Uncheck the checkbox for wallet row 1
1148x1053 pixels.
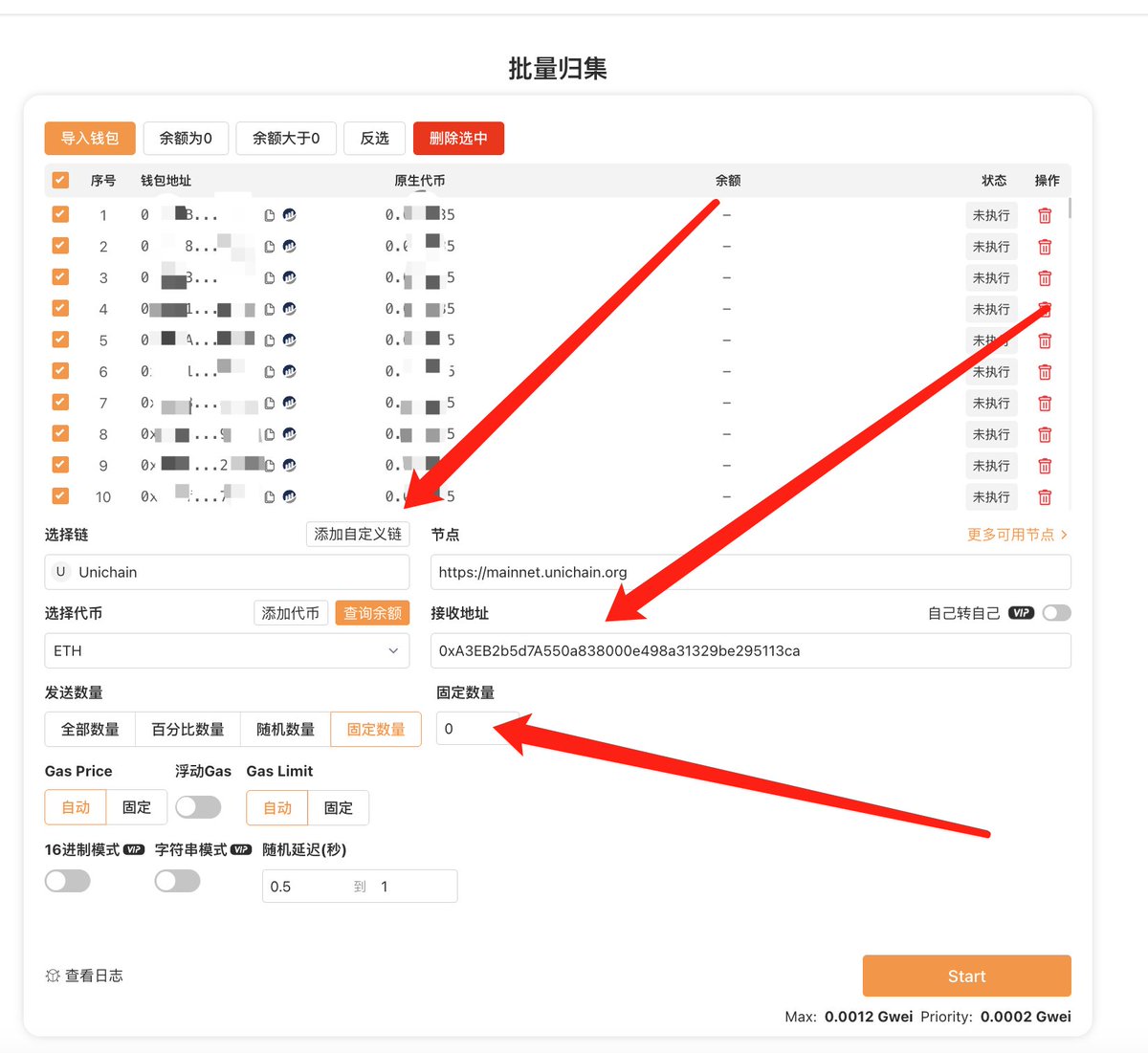[60, 214]
